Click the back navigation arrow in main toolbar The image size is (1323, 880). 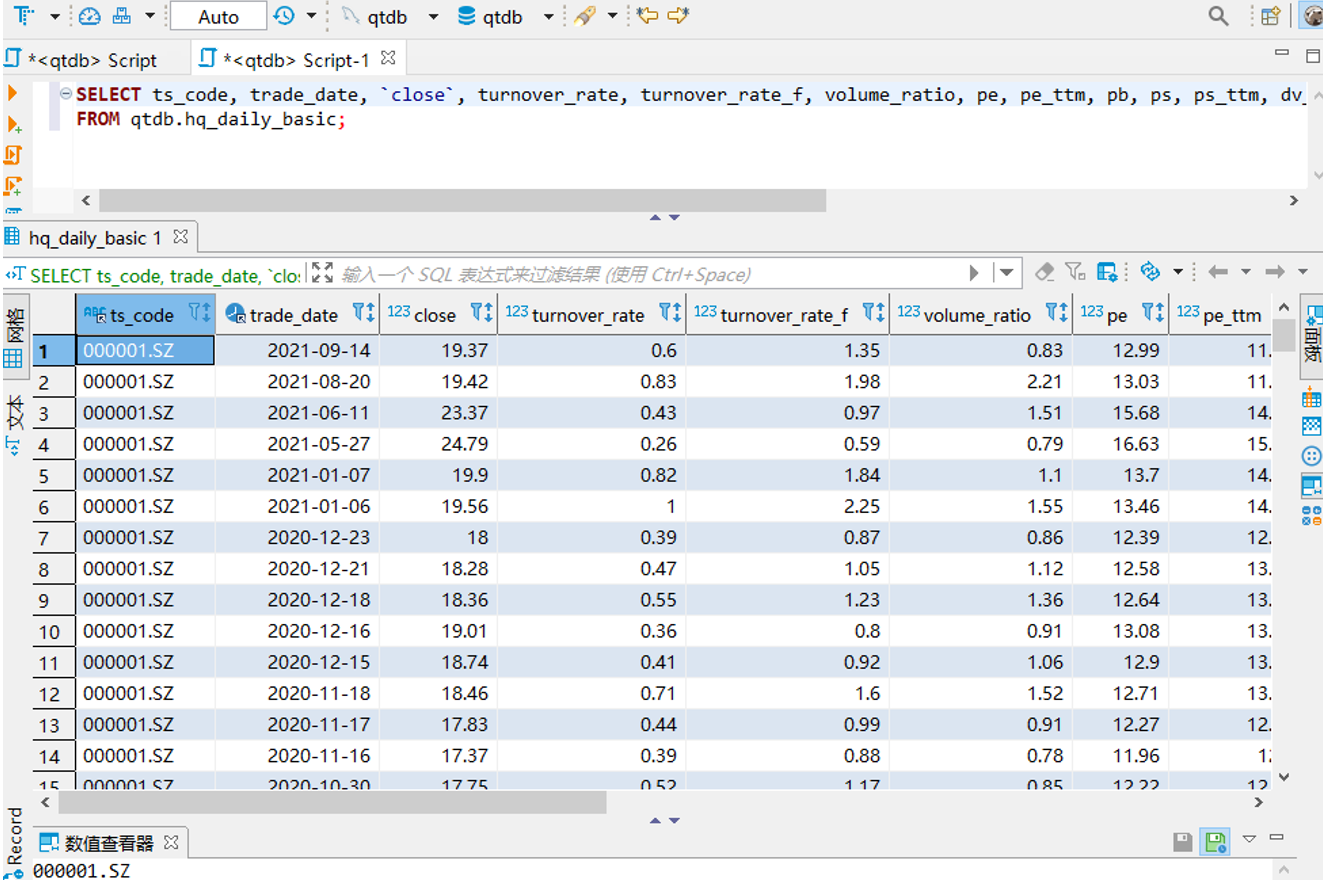647,16
